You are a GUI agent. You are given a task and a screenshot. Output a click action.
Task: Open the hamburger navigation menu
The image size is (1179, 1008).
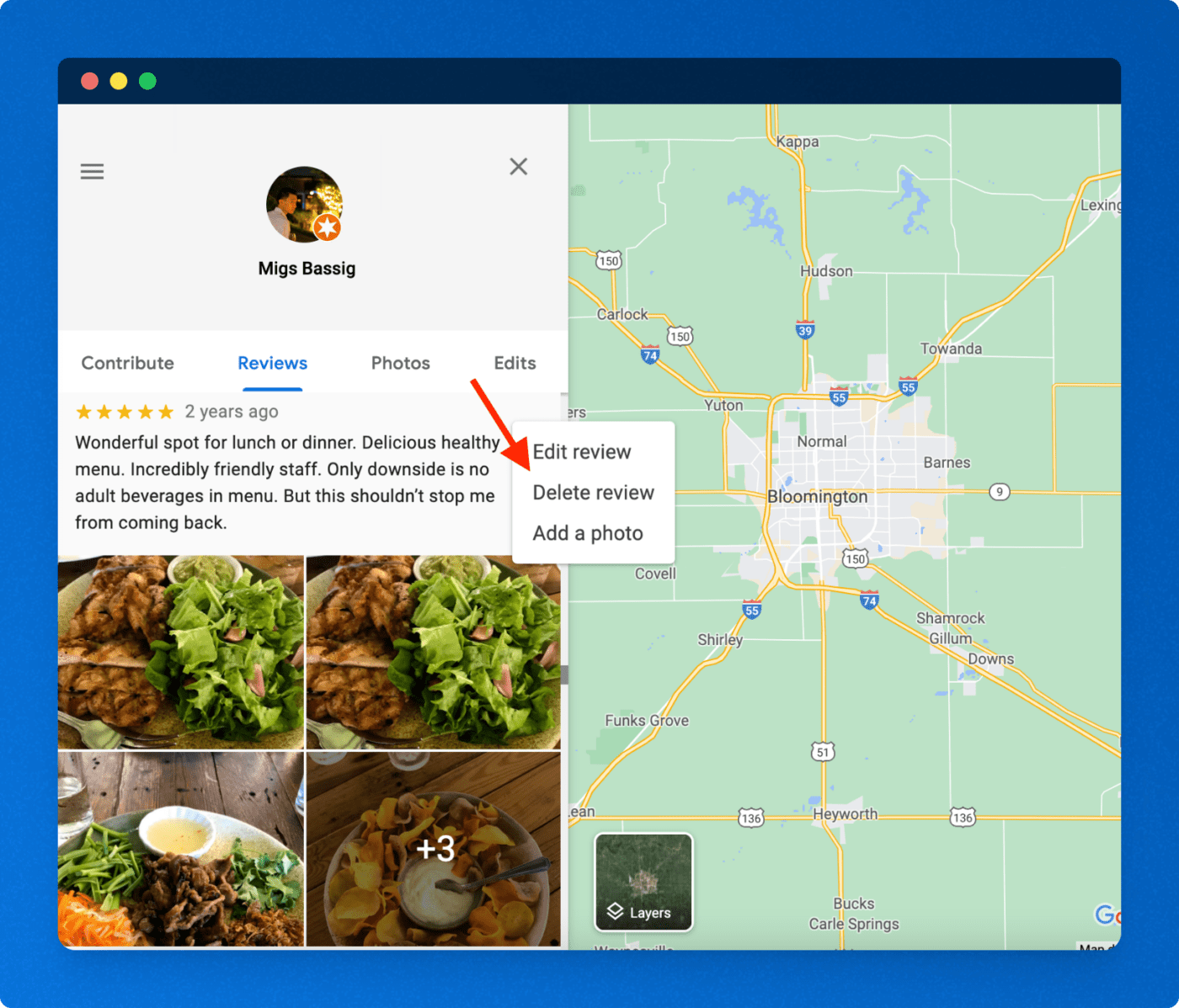coord(92,171)
